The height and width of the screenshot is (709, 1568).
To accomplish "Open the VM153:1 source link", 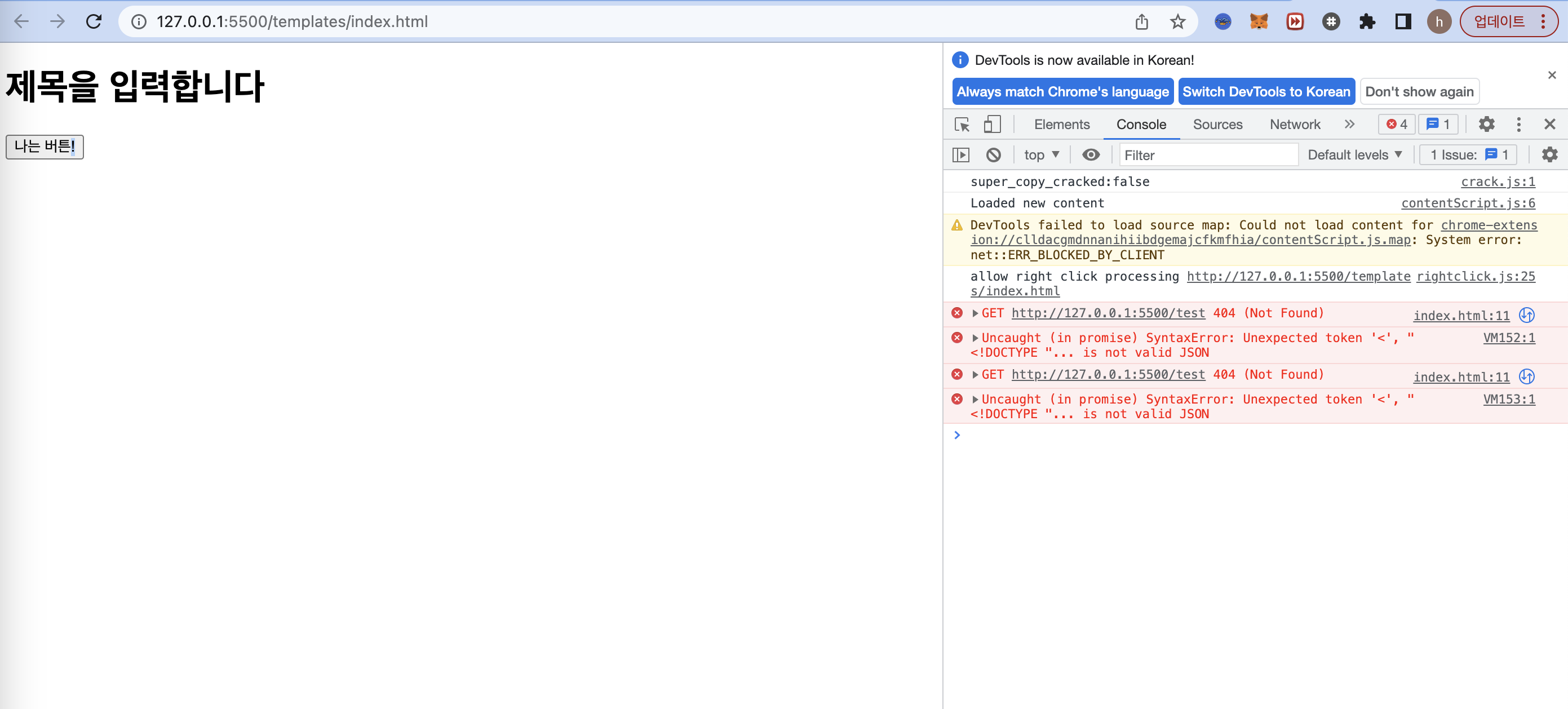I will pos(1508,399).
